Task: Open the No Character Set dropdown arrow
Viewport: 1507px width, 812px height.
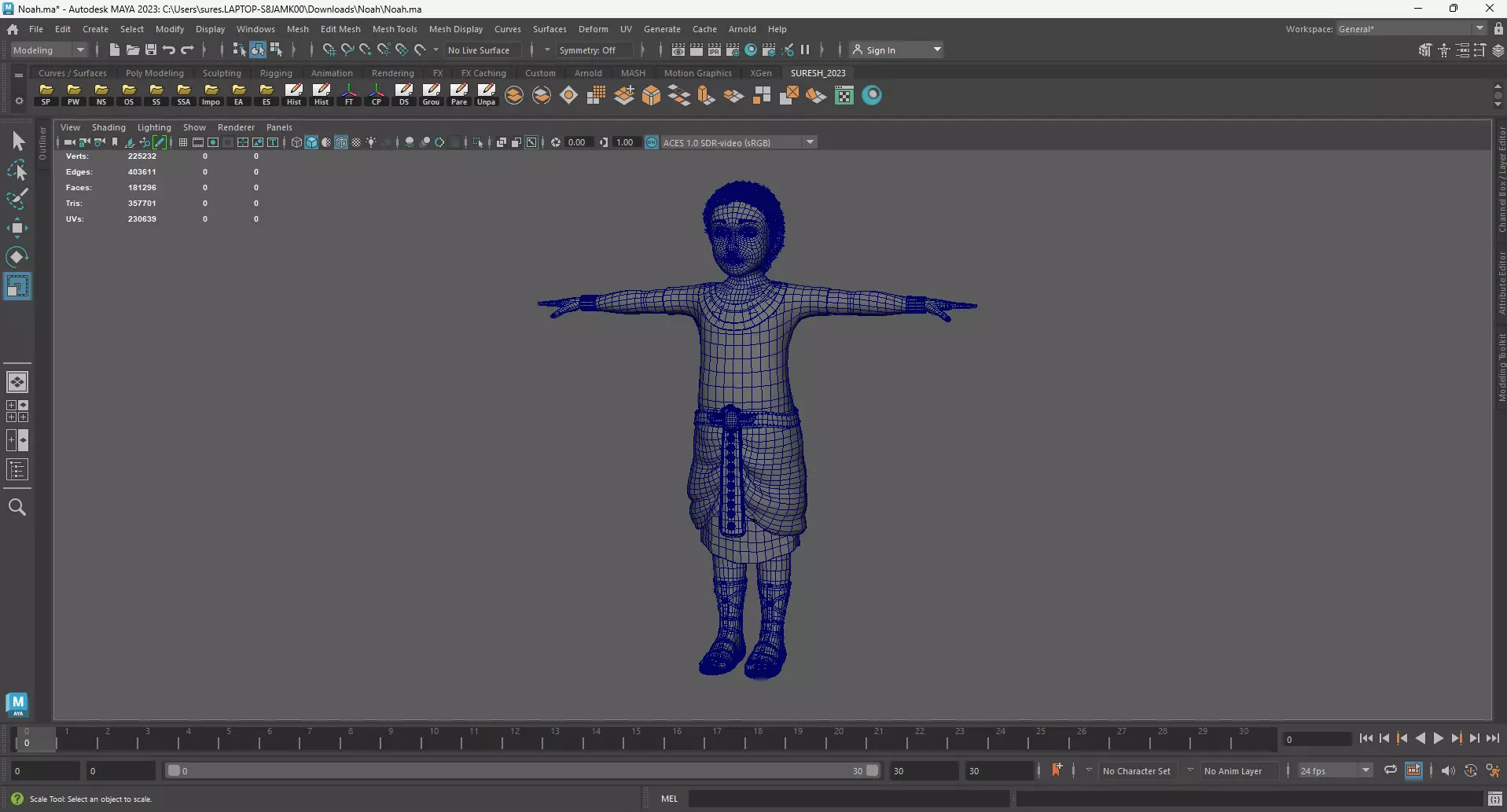Action: pyautogui.click(x=1089, y=770)
